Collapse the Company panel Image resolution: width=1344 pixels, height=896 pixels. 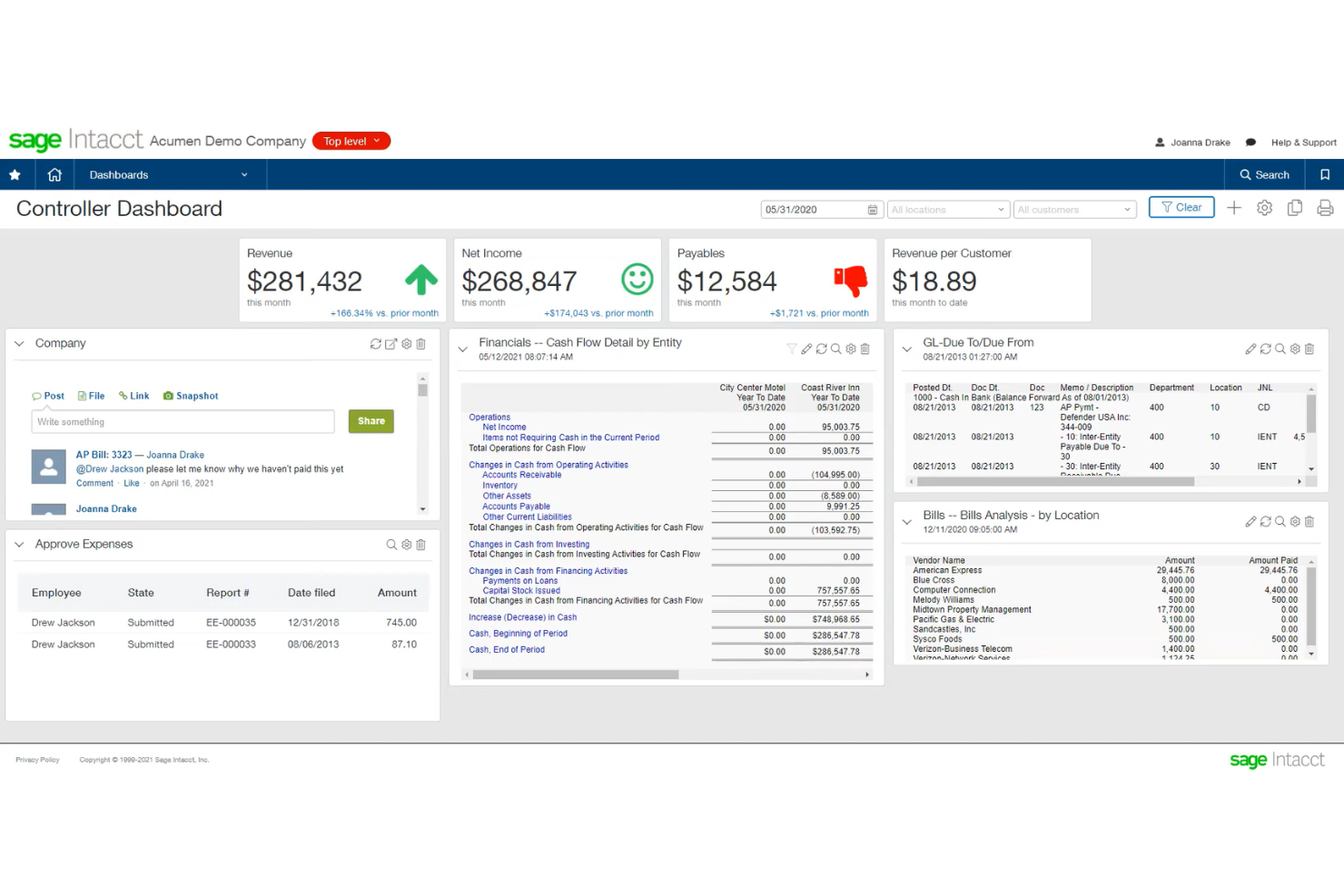[19, 343]
